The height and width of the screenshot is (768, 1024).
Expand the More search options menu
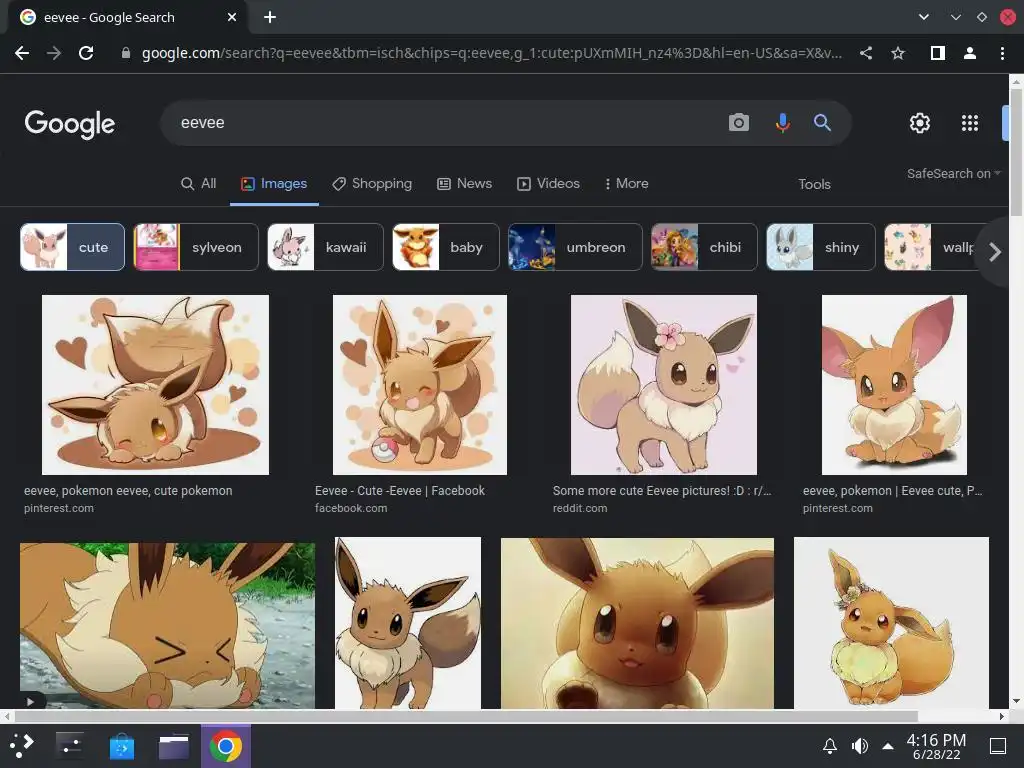(626, 184)
